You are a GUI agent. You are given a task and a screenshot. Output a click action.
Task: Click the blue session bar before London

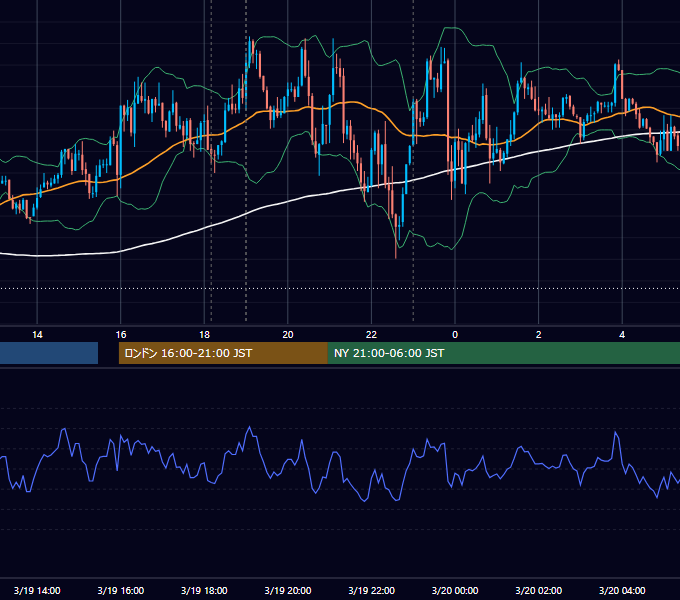coord(49,353)
